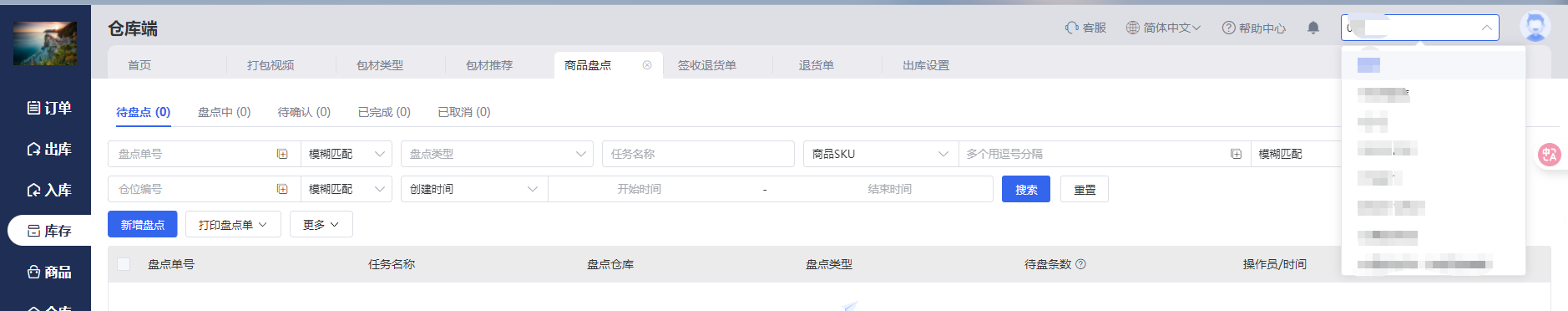Screen dimensions: 1568x311
Task: Open the 商品 sidebar section
Action: 48,272
